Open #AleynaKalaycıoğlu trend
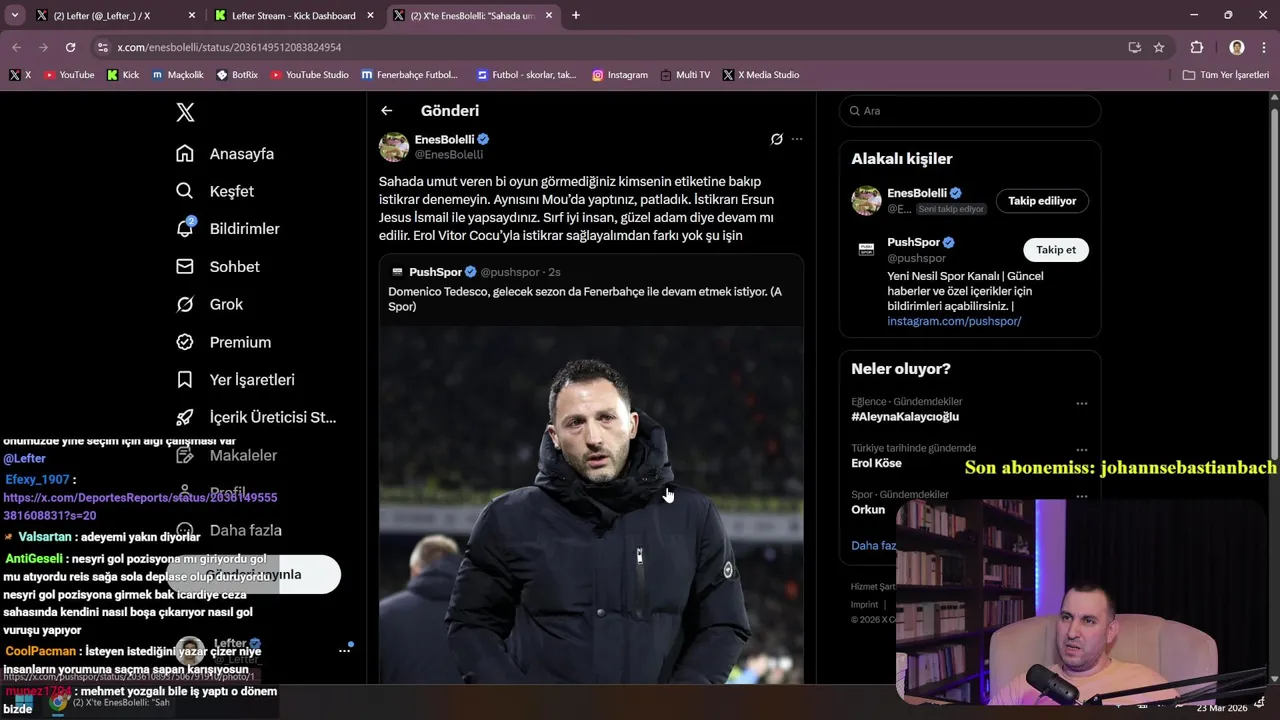Screen dimensions: 1280x720 point(905,417)
